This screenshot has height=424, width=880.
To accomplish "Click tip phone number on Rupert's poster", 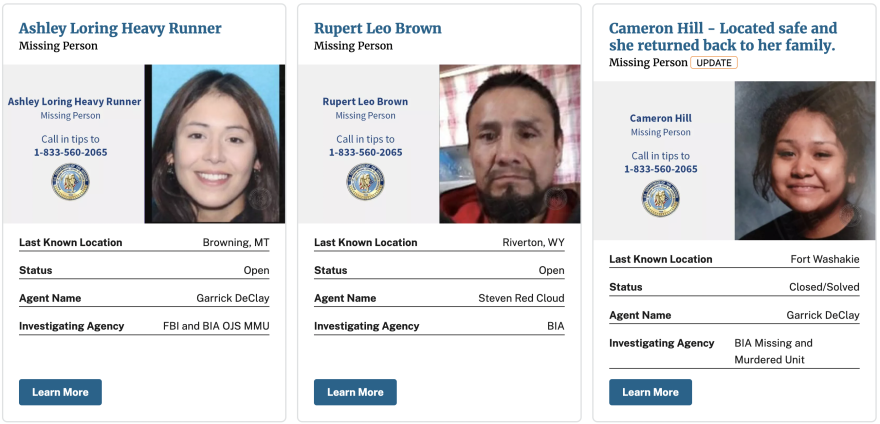I will click(x=365, y=152).
